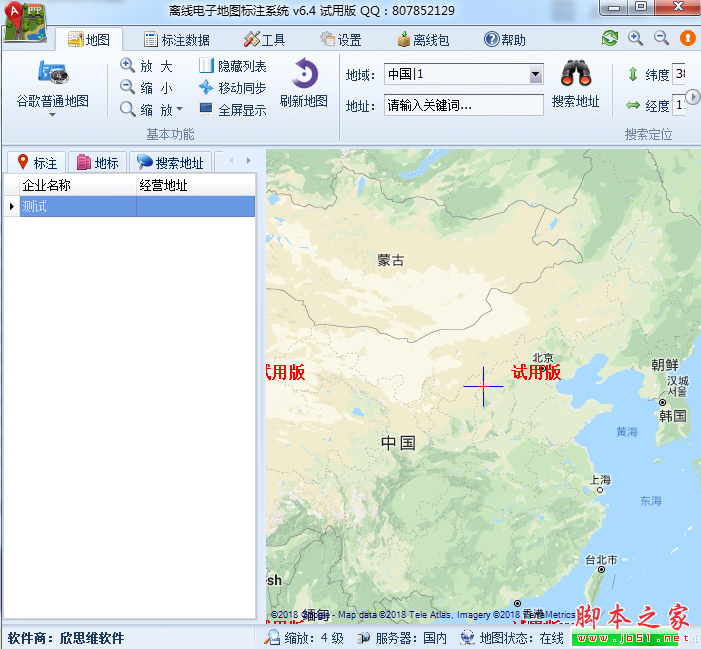This screenshot has width=701, height=649.
Task: Click the blue crosshair marker on map
Action: 483,386
